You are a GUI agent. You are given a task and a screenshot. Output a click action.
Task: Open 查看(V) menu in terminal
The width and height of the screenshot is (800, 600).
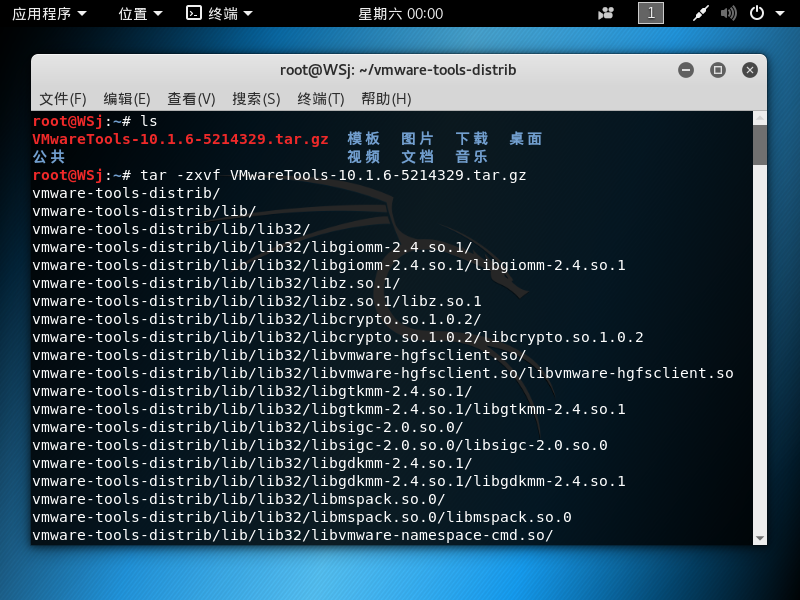(191, 98)
